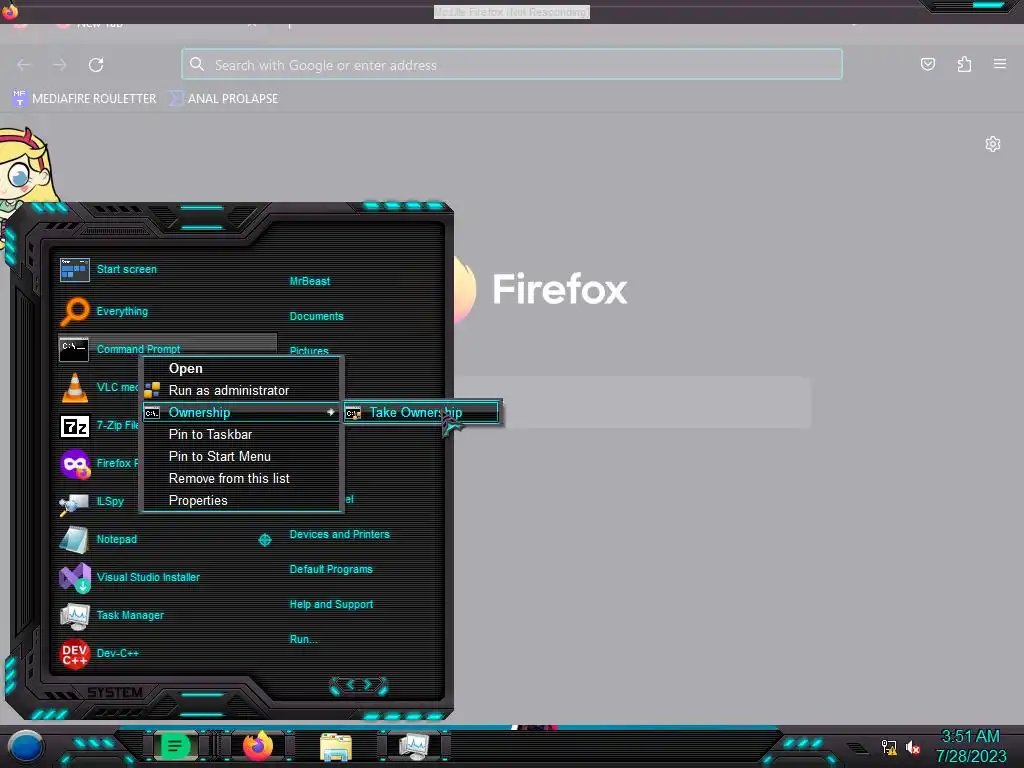The height and width of the screenshot is (768, 1024).
Task: Open the Task Manager icon in start menu
Action: point(74,615)
